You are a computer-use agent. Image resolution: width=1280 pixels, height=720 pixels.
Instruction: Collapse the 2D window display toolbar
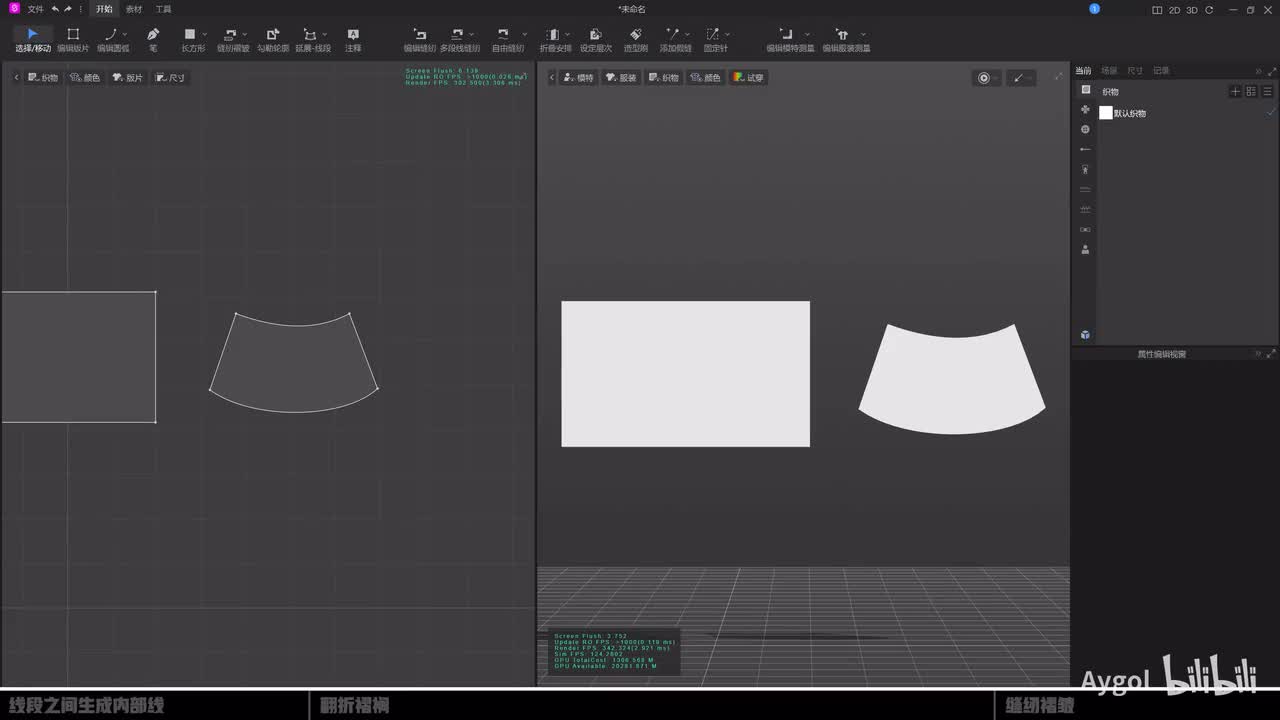[x=16, y=77]
